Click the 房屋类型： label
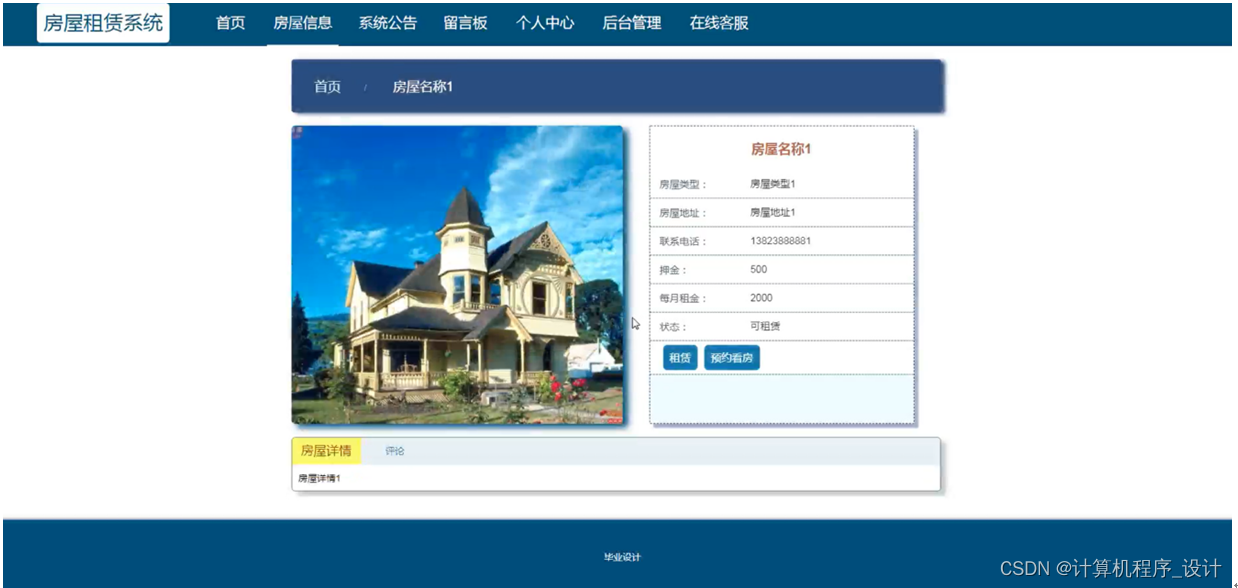Image resolution: width=1238 pixels, height=588 pixels. (683, 185)
